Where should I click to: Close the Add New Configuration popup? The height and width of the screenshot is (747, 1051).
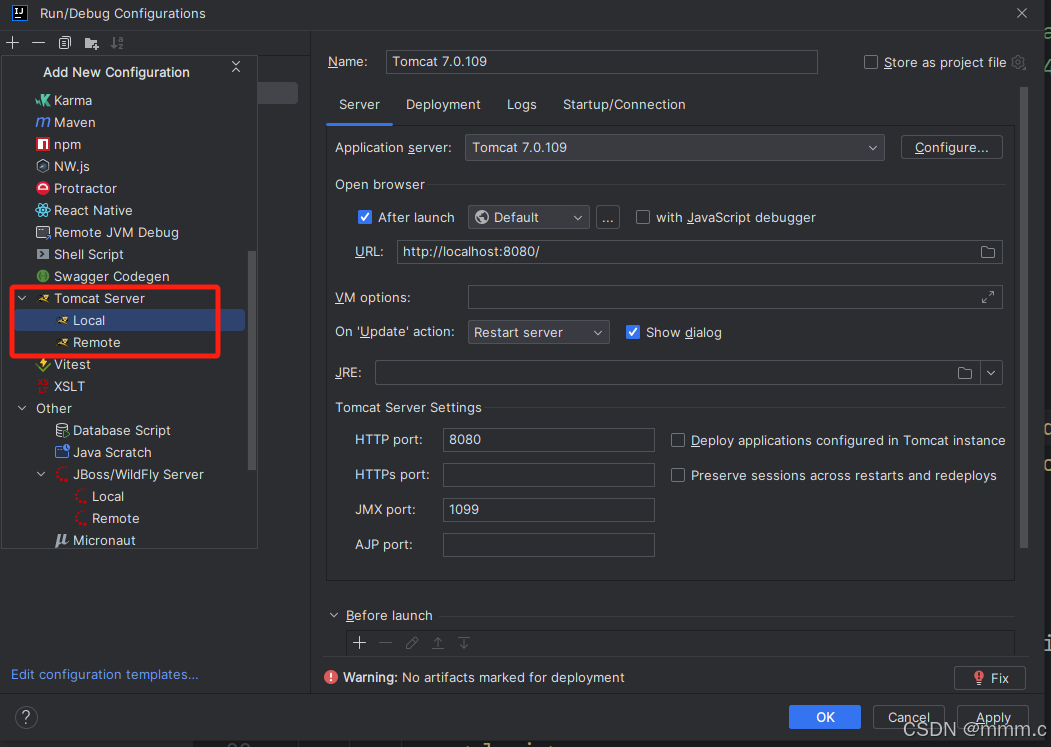click(236, 66)
